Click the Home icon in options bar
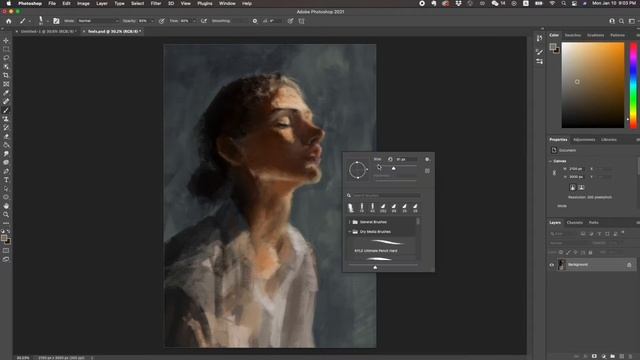640x360 pixels. point(9,21)
